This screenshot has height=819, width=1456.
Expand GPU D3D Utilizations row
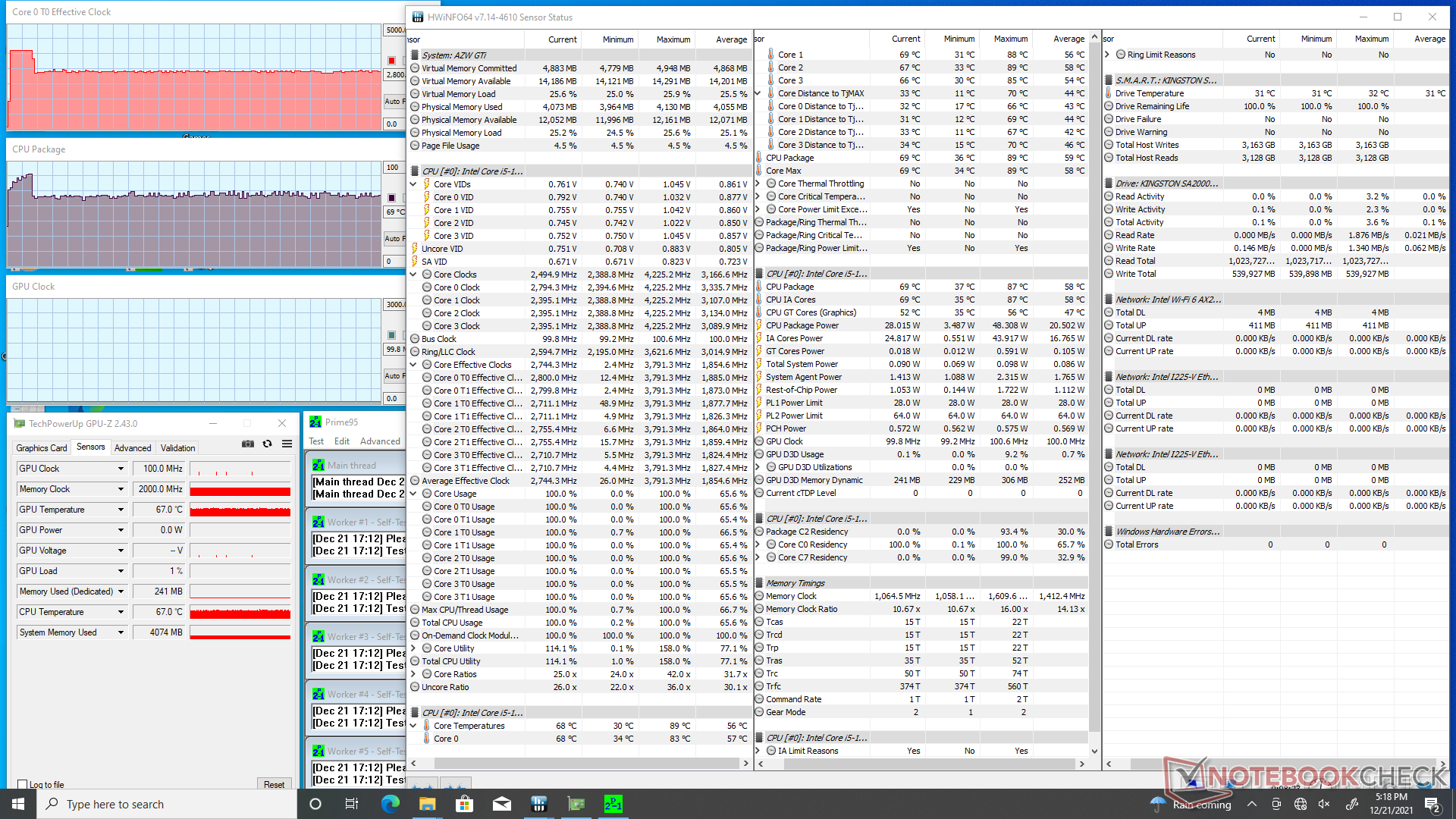pyautogui.click(x=758, y=467)
